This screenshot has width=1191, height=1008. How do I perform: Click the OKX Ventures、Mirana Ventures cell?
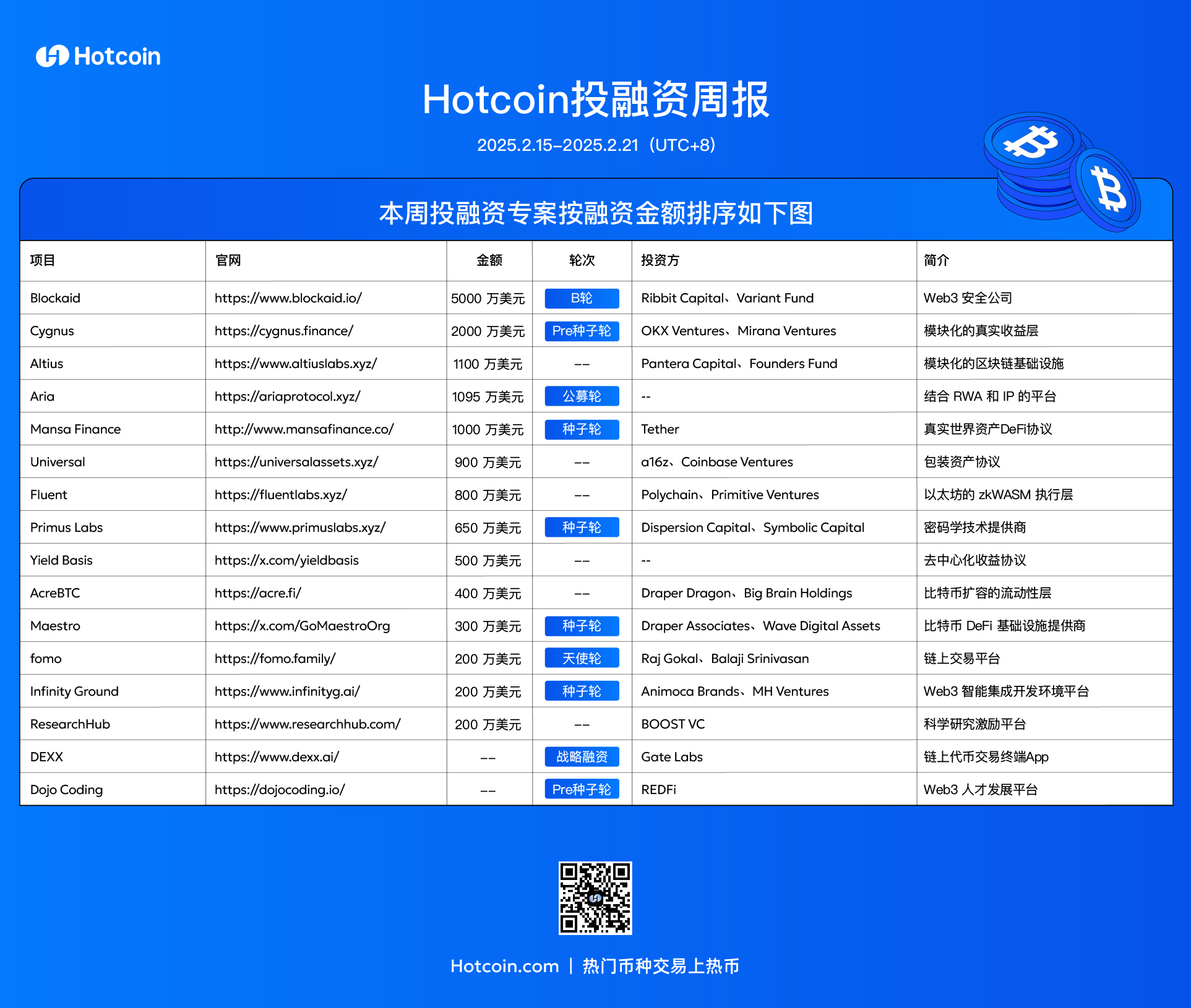click(739, 331)
